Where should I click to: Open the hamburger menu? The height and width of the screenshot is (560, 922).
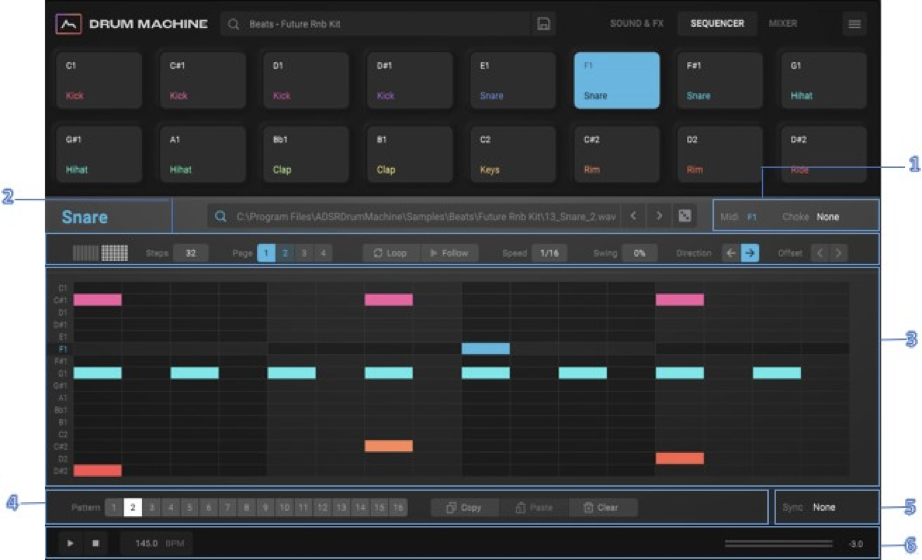854,24
